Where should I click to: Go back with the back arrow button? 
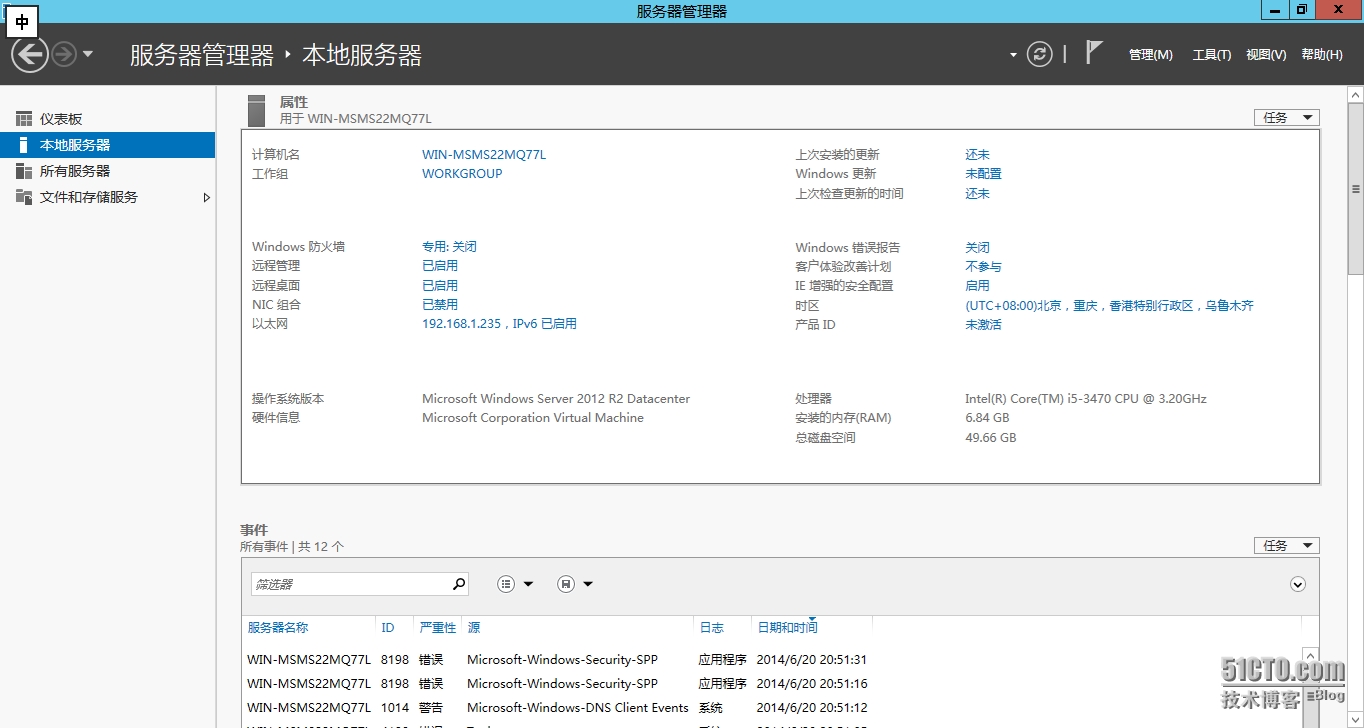[x=30, y=54]
